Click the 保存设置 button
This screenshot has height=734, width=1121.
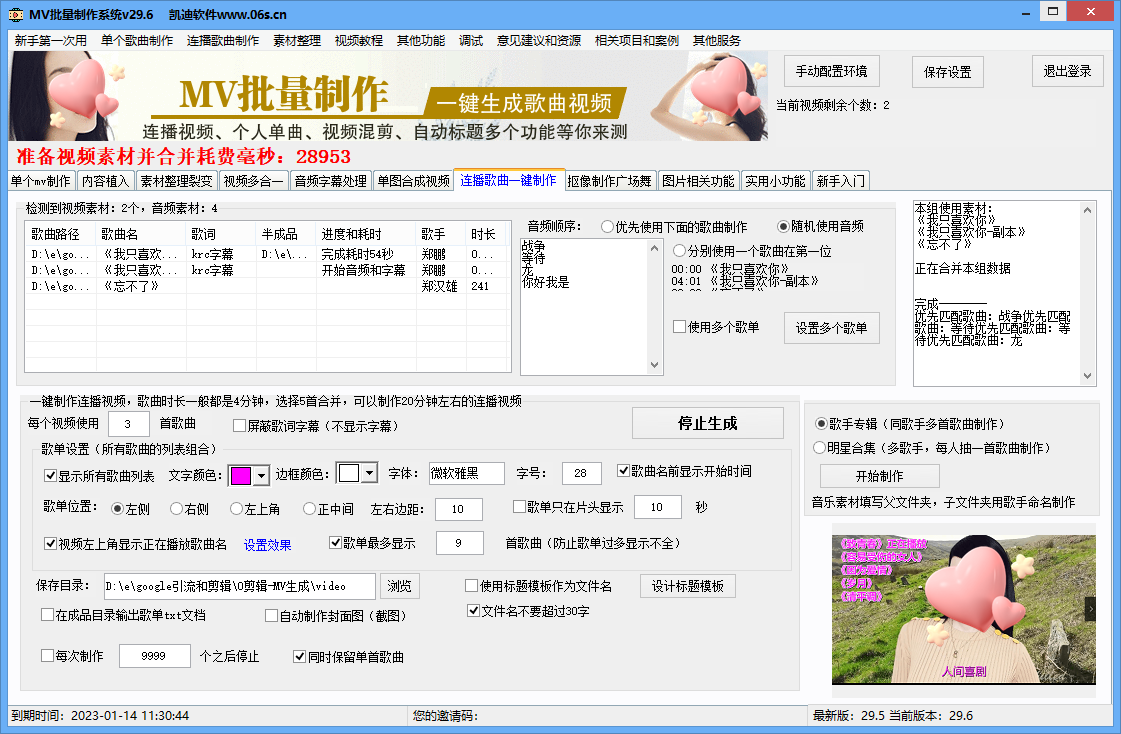tap(947, 72)
